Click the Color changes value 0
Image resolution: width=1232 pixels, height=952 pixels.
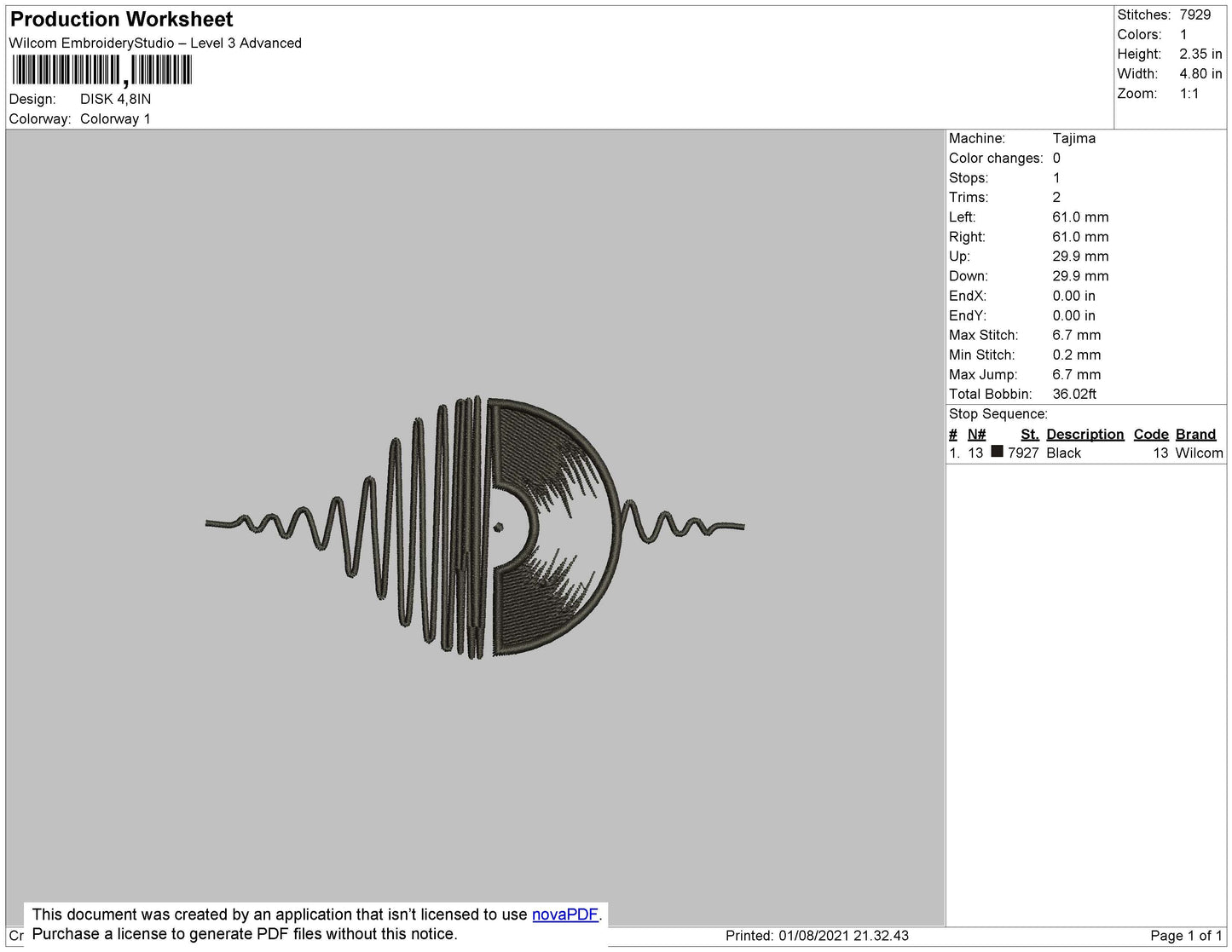pyautogui.click(x=1056, y=158)
